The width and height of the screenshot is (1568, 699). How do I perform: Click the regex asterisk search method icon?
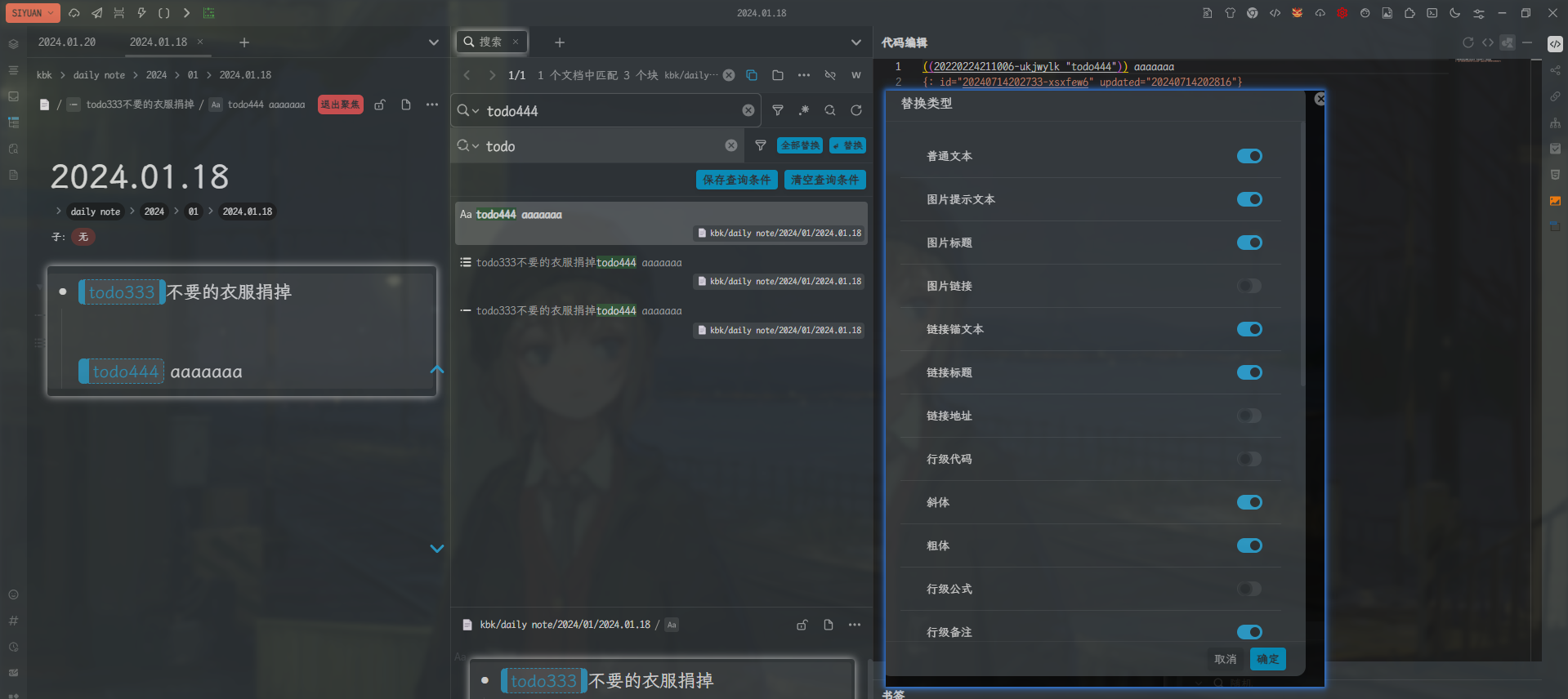tap(804, 110)
